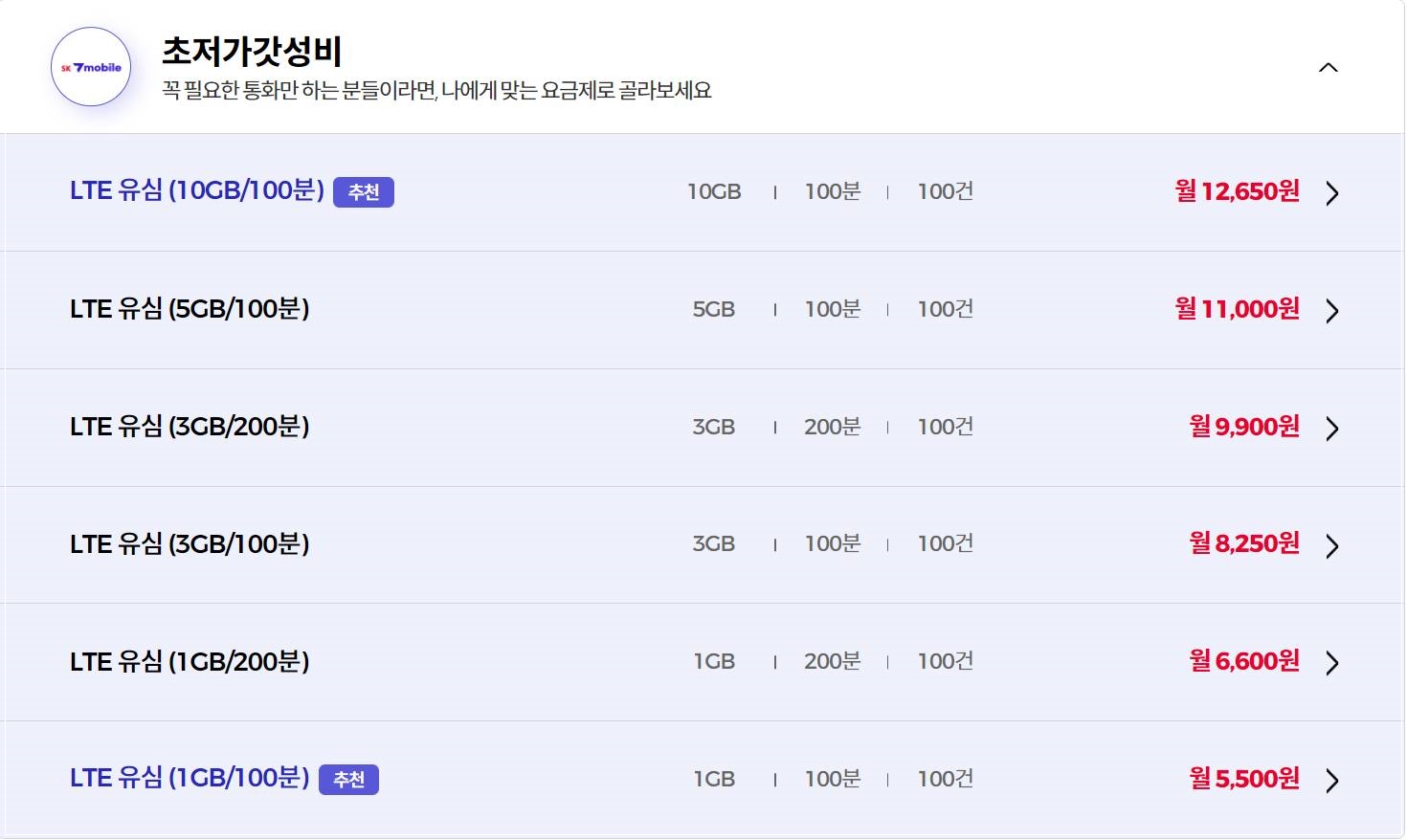
Task: Click the 초저가갓성비 section heading
Action: [x=252, y=51]
